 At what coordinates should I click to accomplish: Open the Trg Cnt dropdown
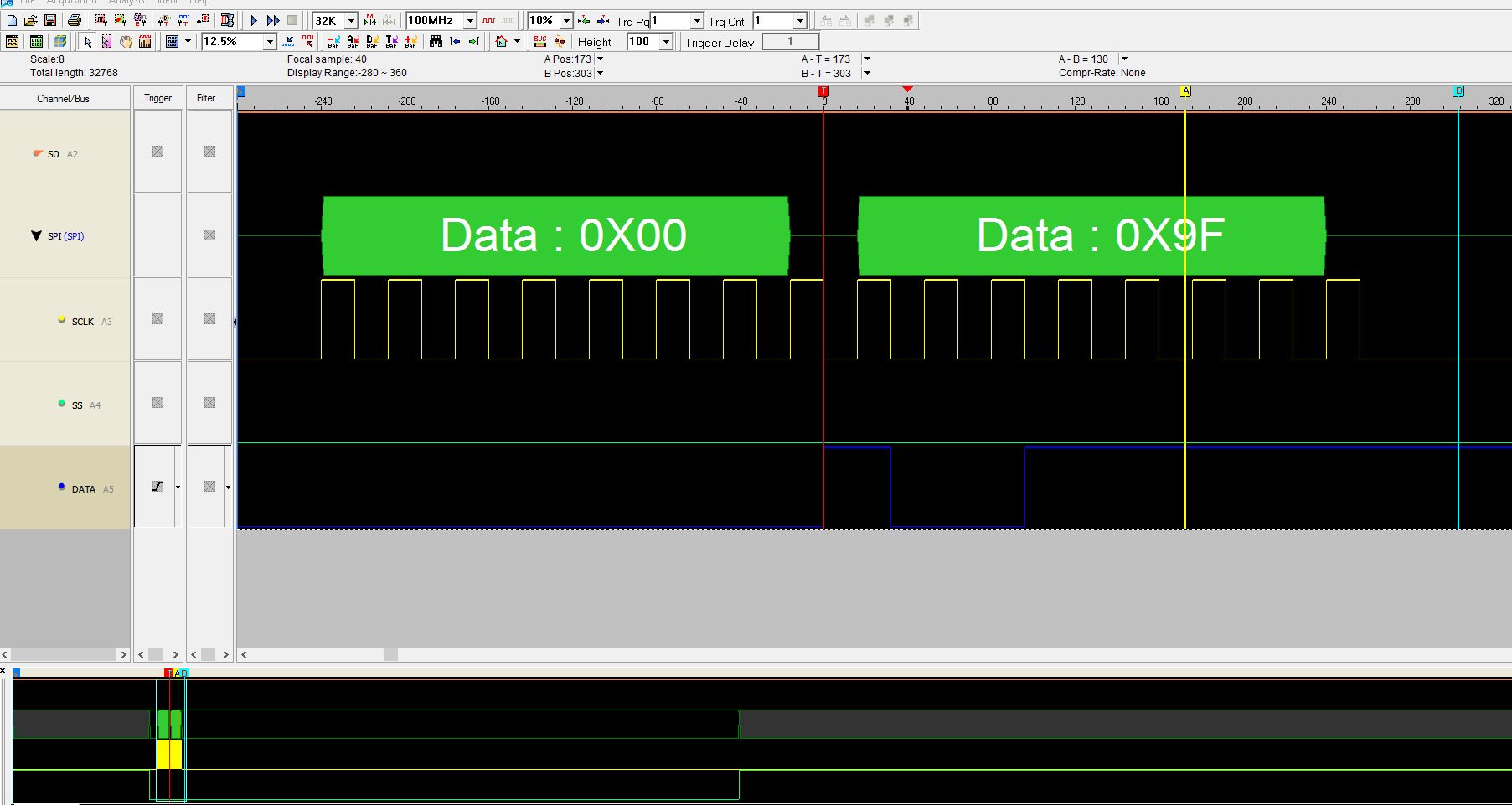[800, 21]
